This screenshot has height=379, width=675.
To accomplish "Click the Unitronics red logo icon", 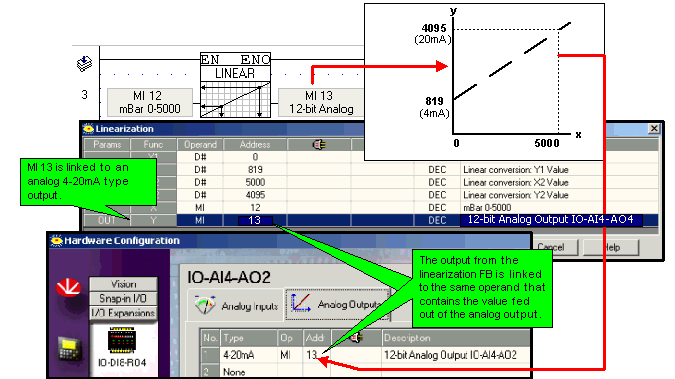I will click(x=68, y=288).
